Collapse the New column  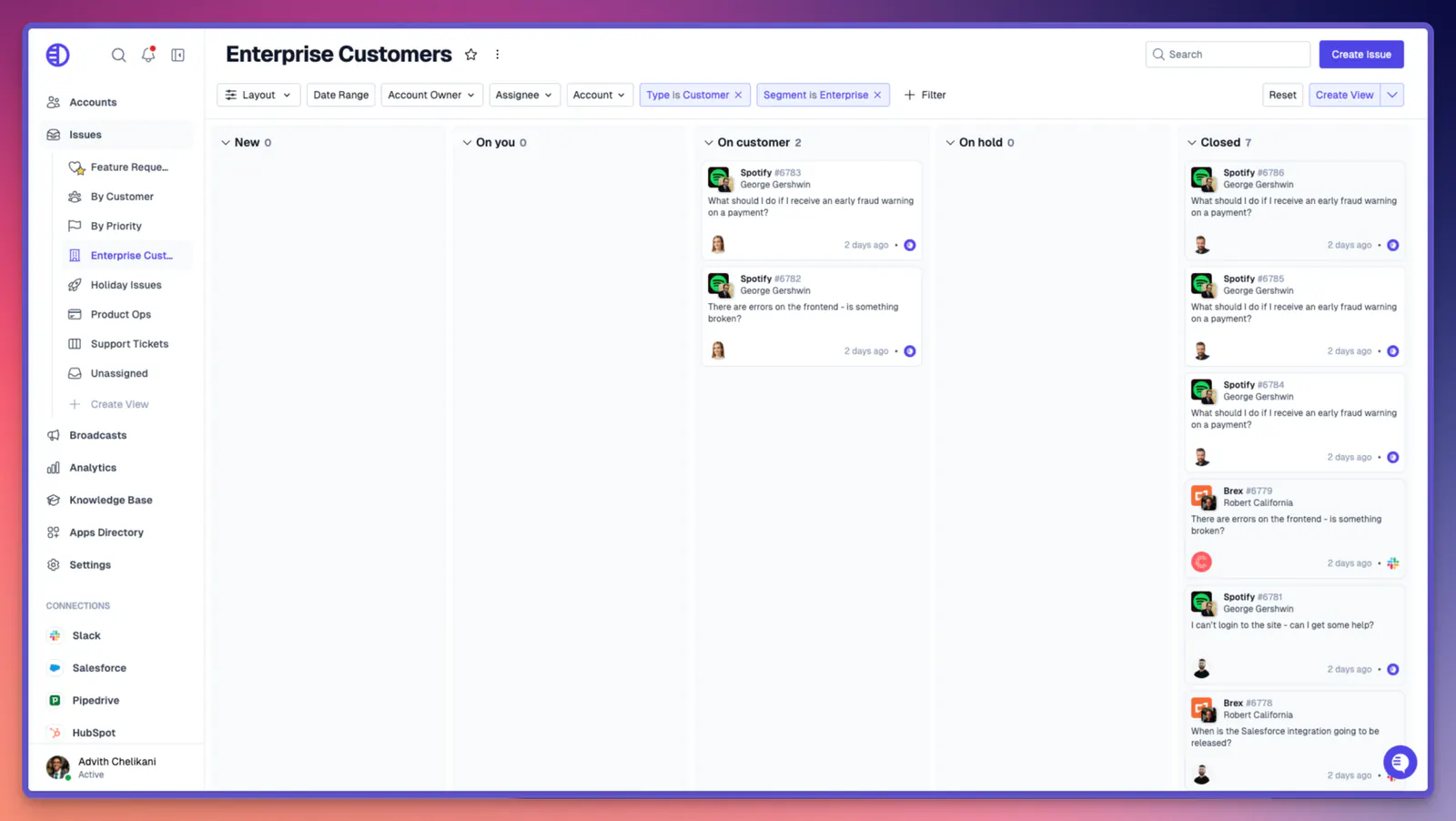tap(226, 143)
